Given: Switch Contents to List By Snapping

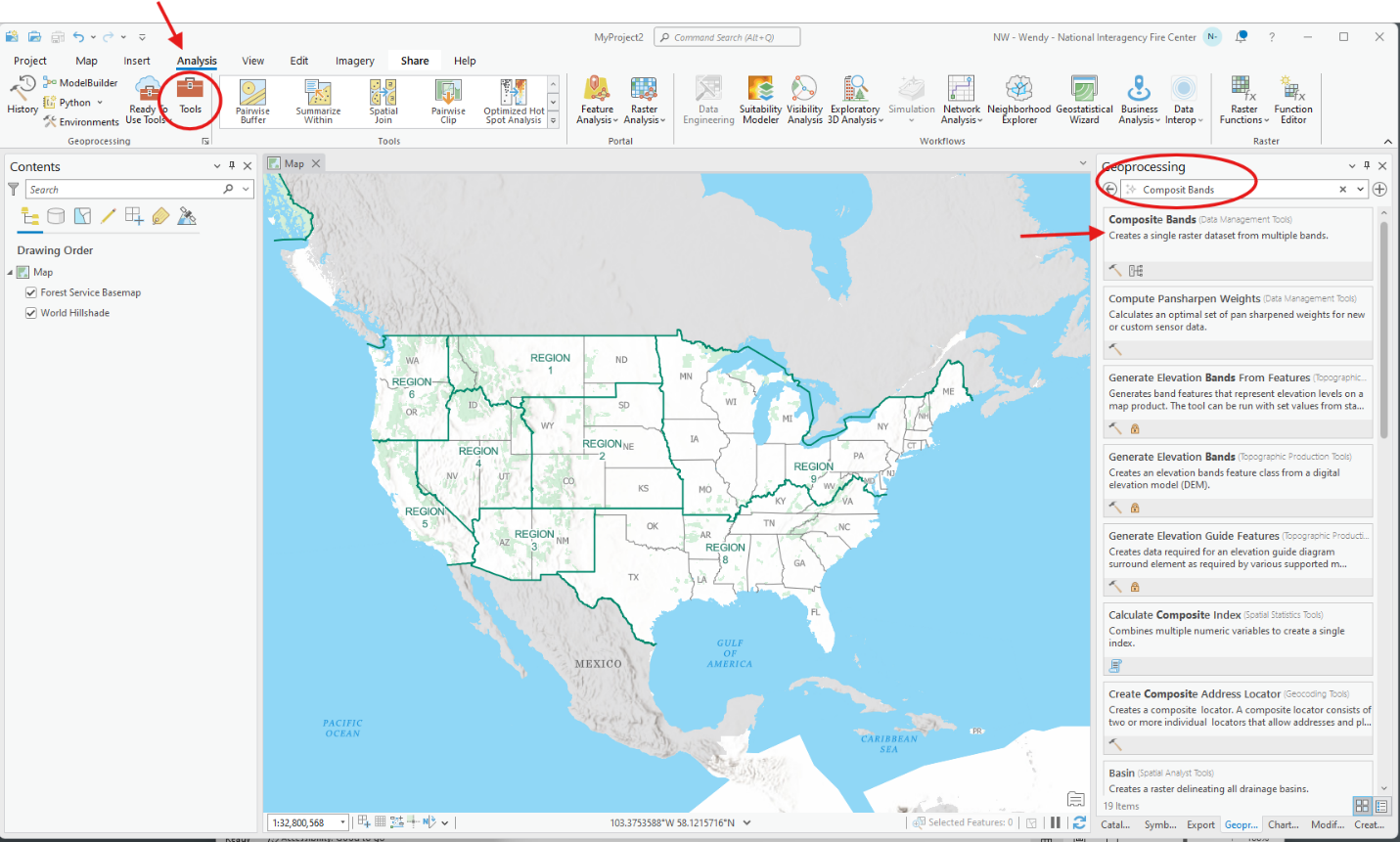Looking at the screenshot, I should click(x=134, y=216).
